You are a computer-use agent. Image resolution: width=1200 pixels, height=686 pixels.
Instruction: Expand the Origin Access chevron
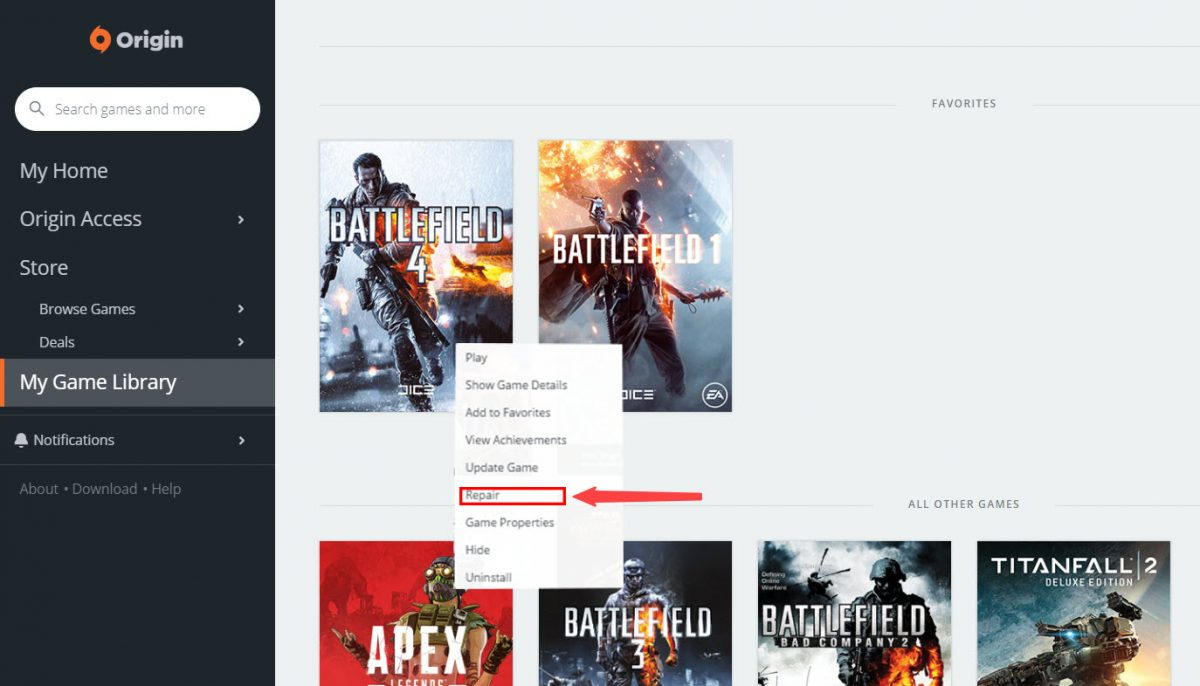coord(241,219)
